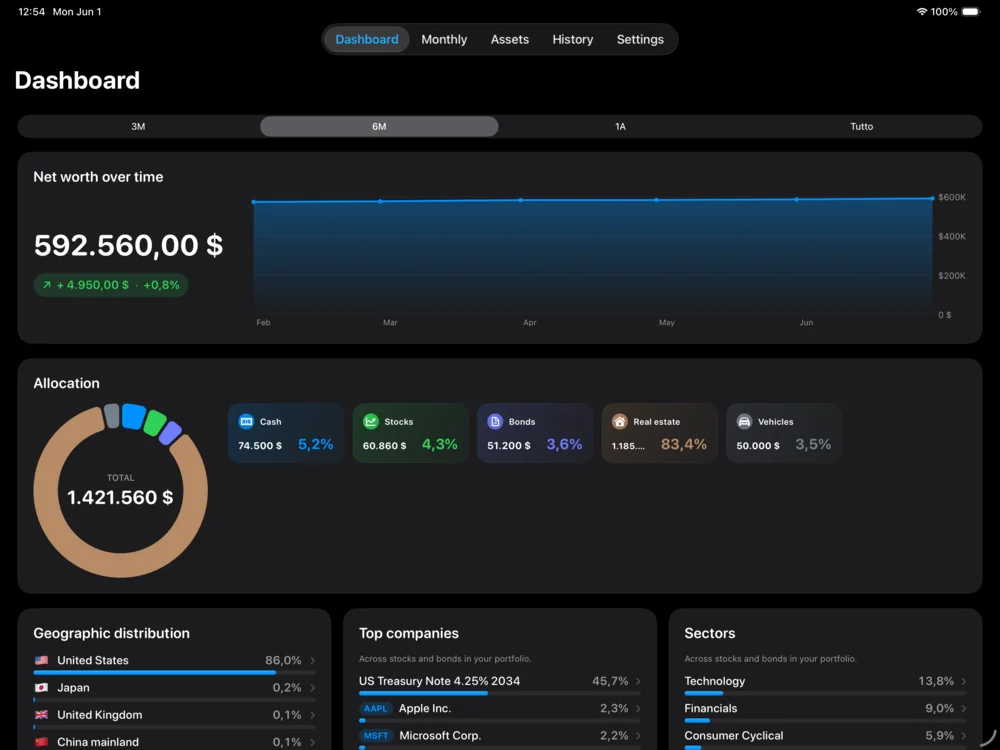Expand the US Treasury Note row chevron
Image resolution: width=1000 pixels, height=750 pixels.
638,681
